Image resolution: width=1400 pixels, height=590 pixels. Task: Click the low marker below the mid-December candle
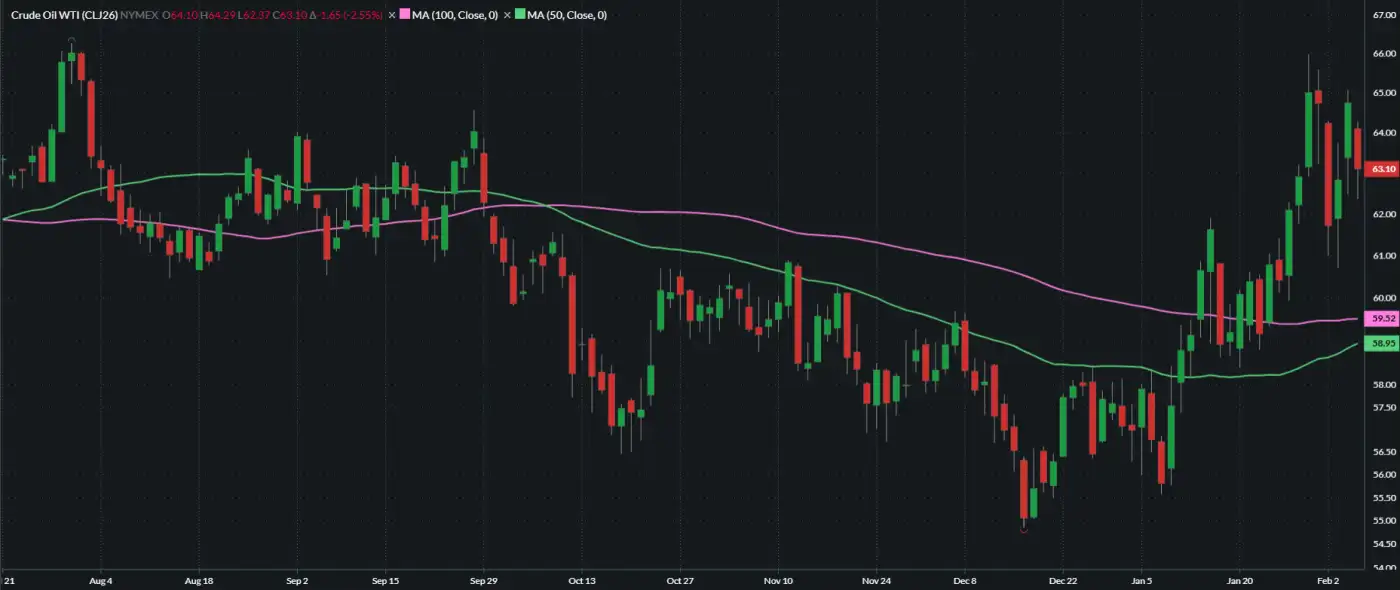(1023, 531)
